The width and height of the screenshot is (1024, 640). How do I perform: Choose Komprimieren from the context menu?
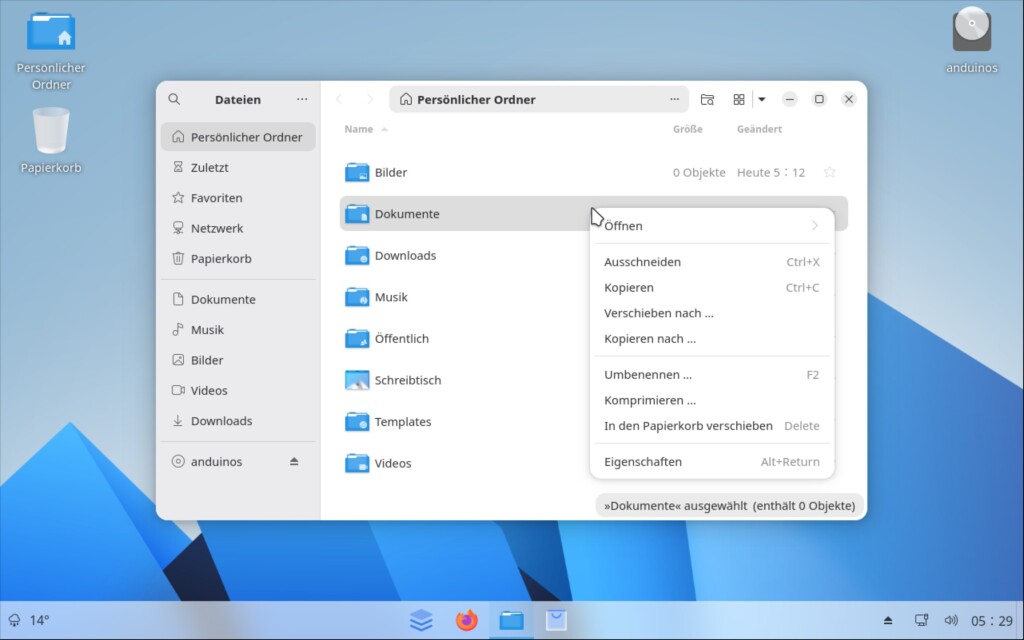[650, 400]
